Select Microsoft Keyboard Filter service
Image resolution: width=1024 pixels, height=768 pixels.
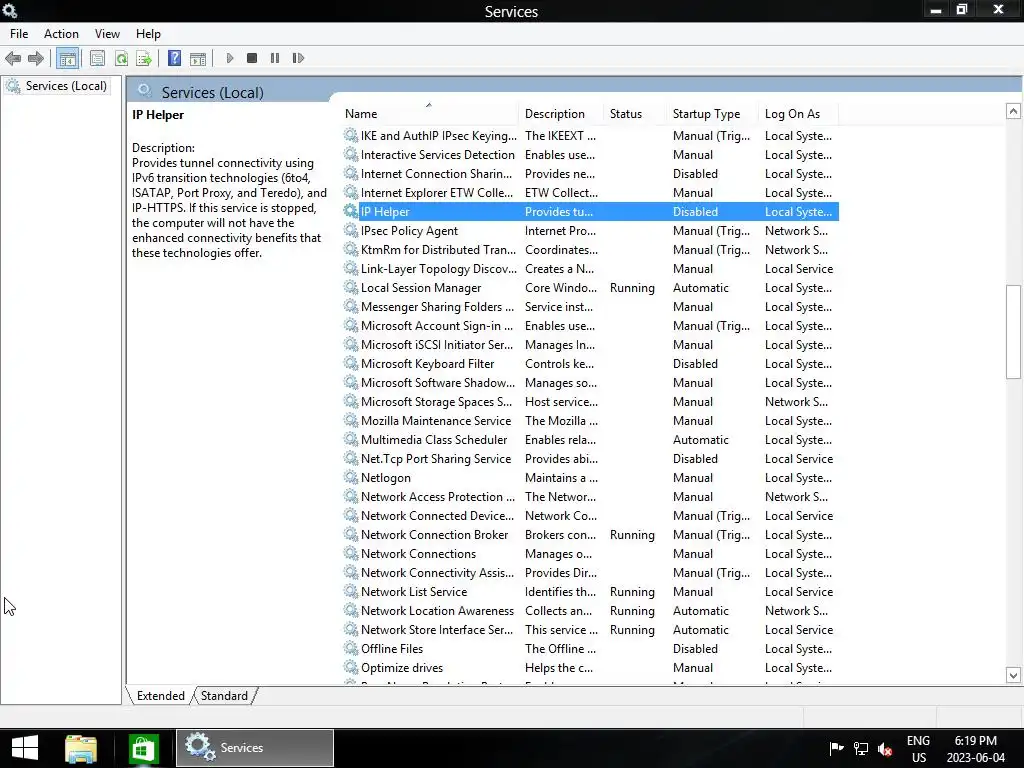(590, 363)
